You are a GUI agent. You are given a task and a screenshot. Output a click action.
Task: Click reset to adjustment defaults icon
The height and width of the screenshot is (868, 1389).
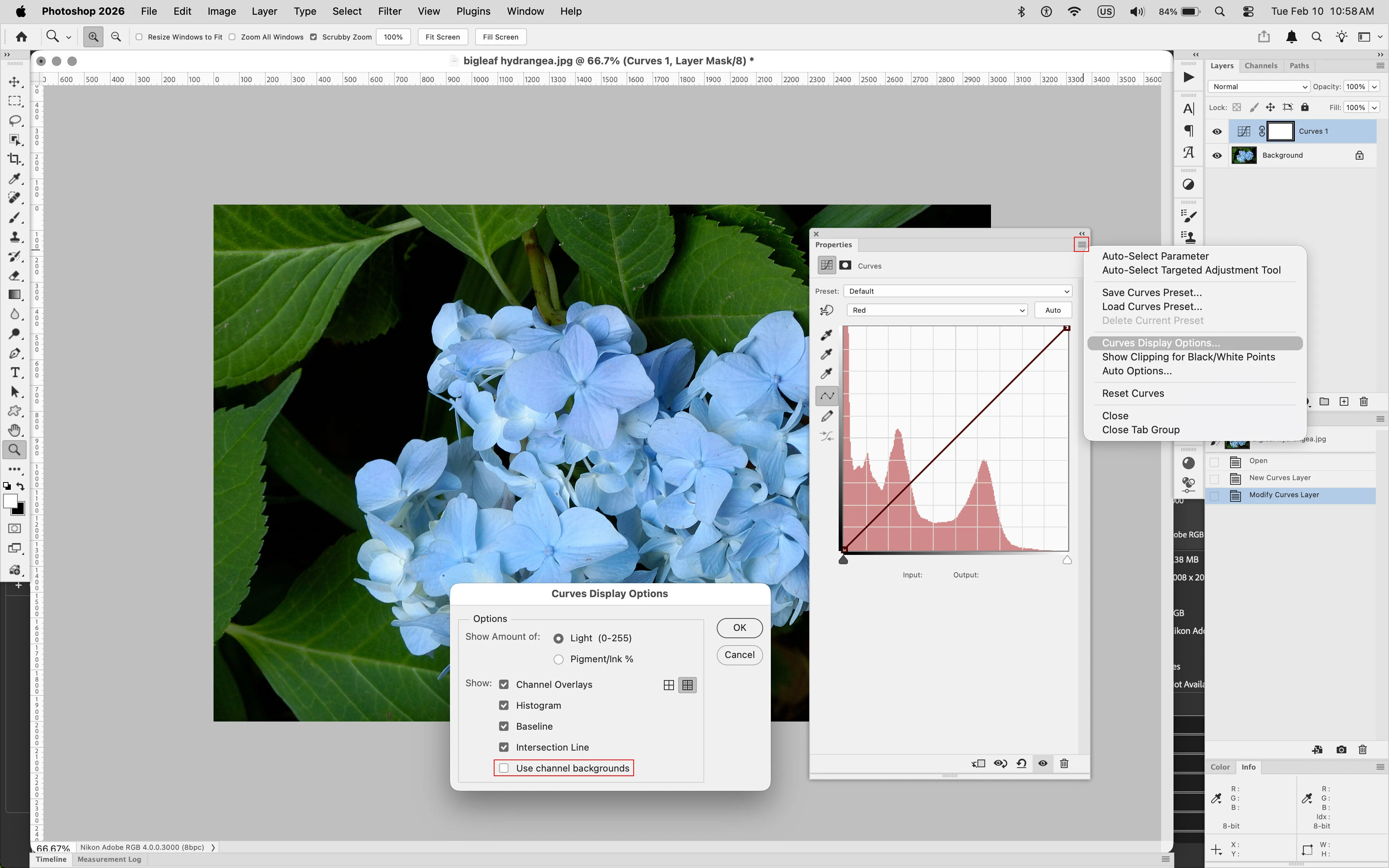click(x=1022, y=763)
